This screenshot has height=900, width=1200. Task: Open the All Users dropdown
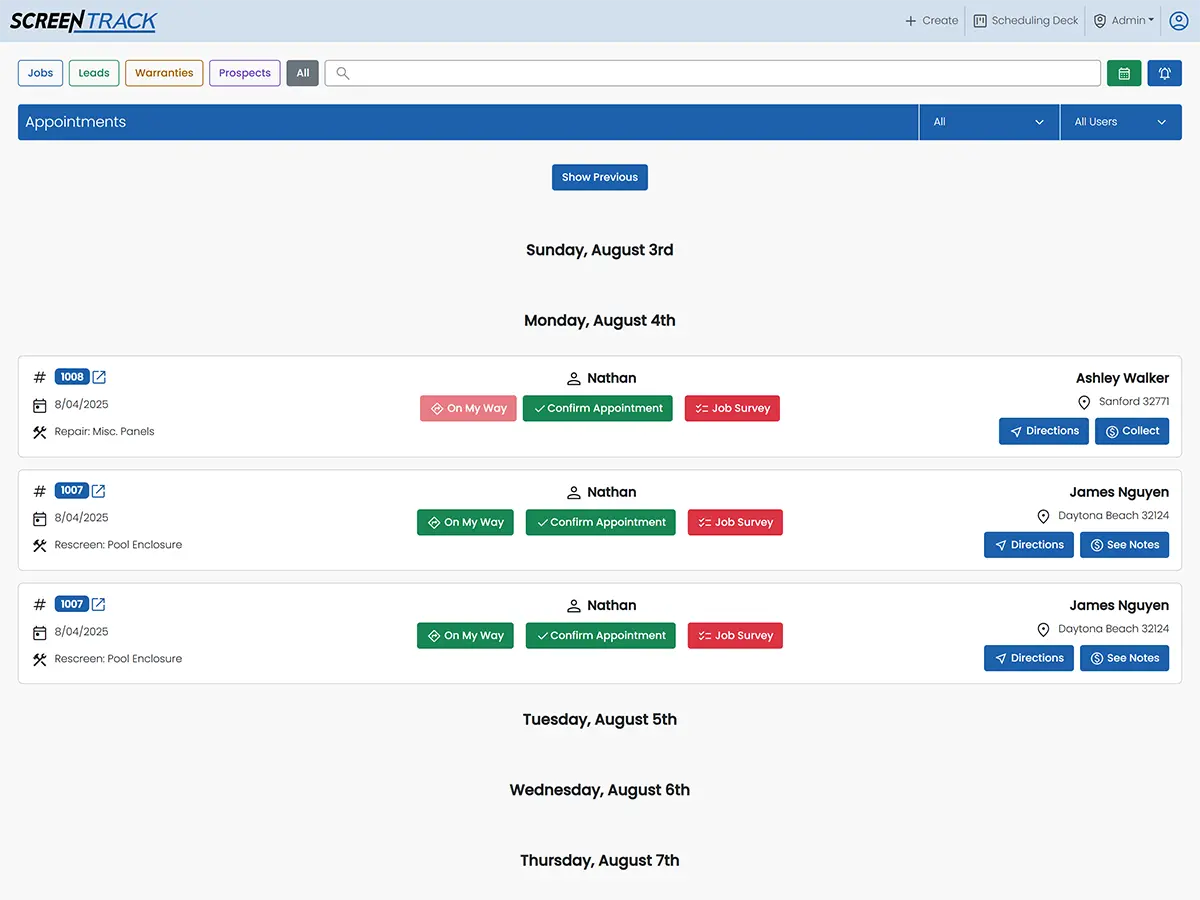tap(1120, 122)
